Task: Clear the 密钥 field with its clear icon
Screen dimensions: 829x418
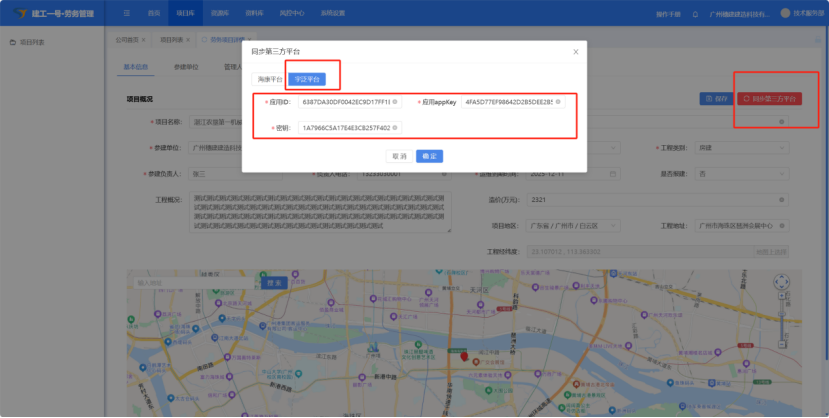Action: point(394,128)
